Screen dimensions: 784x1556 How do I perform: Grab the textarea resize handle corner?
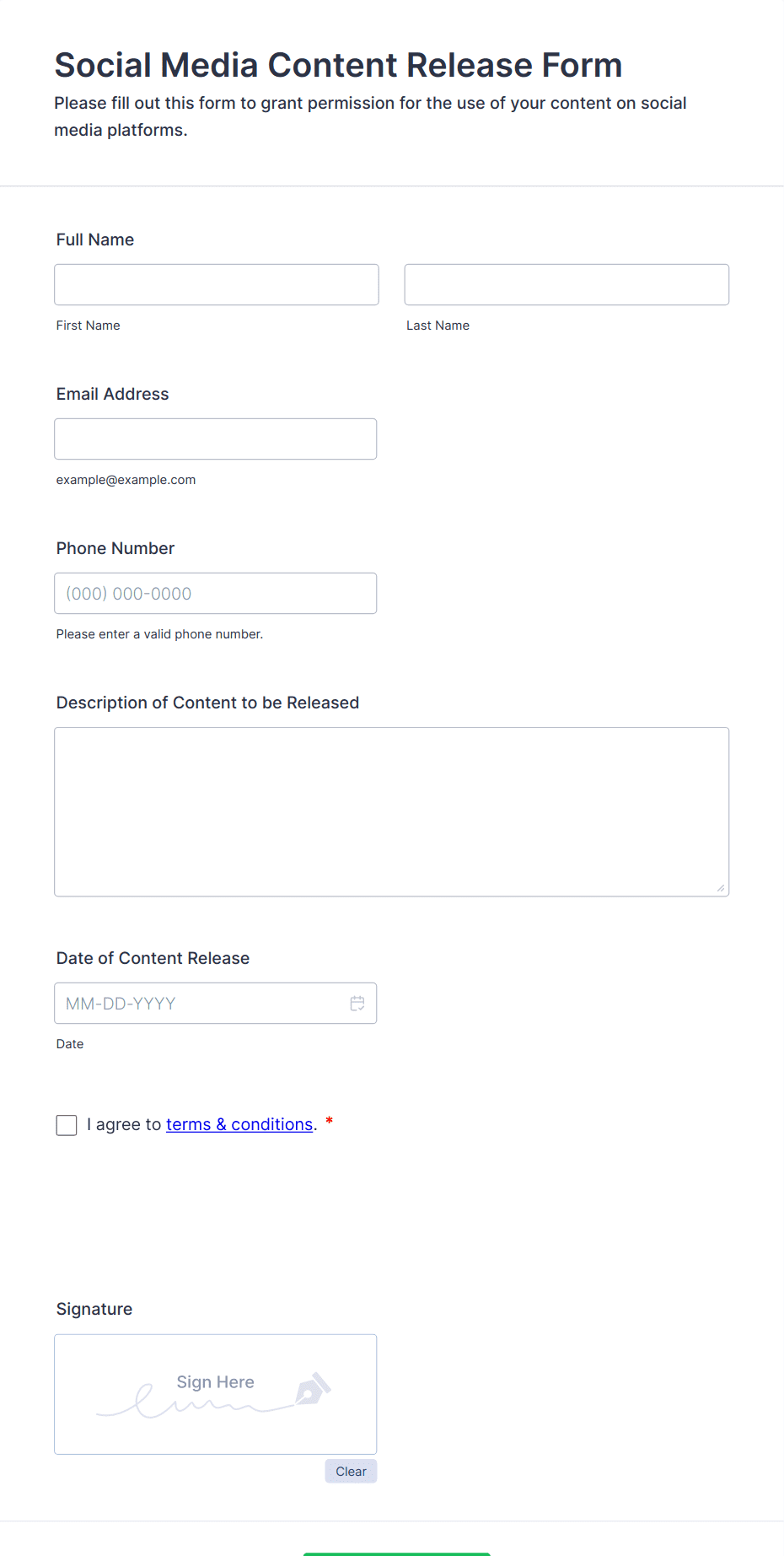pyautogui.click(x=721, y=888)
